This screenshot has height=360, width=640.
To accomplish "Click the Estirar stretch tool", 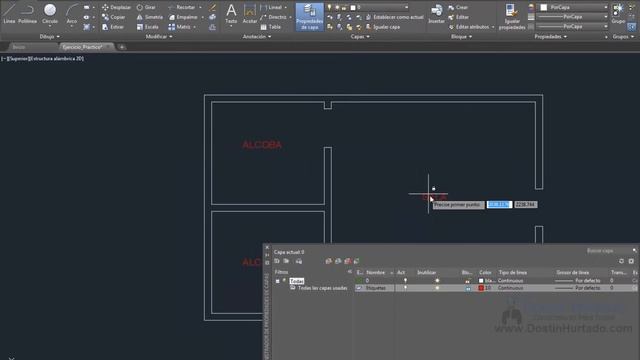I will click(113, 27).
